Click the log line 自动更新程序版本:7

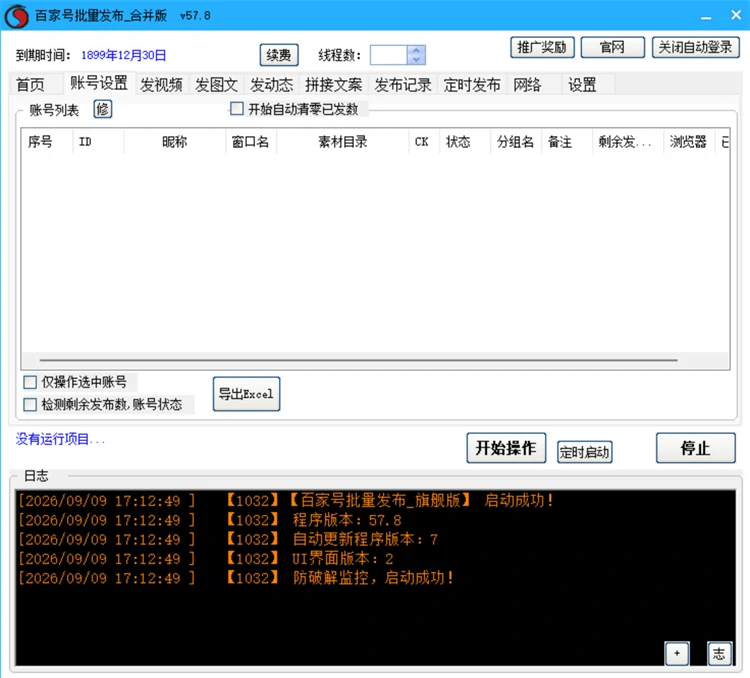[x=228, y=539]
